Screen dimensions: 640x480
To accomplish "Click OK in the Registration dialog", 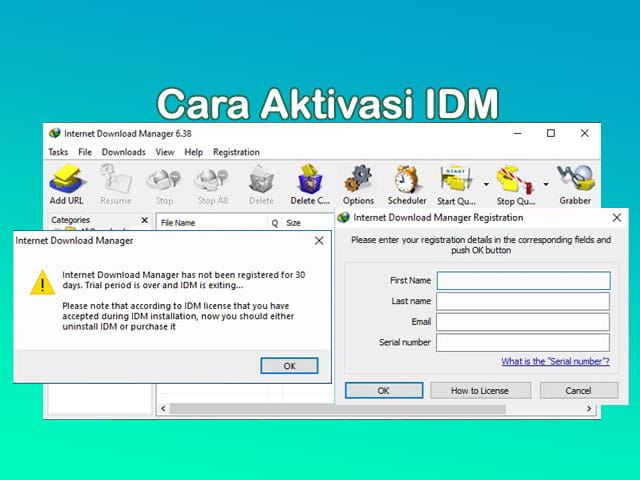I will pos(384,391).
